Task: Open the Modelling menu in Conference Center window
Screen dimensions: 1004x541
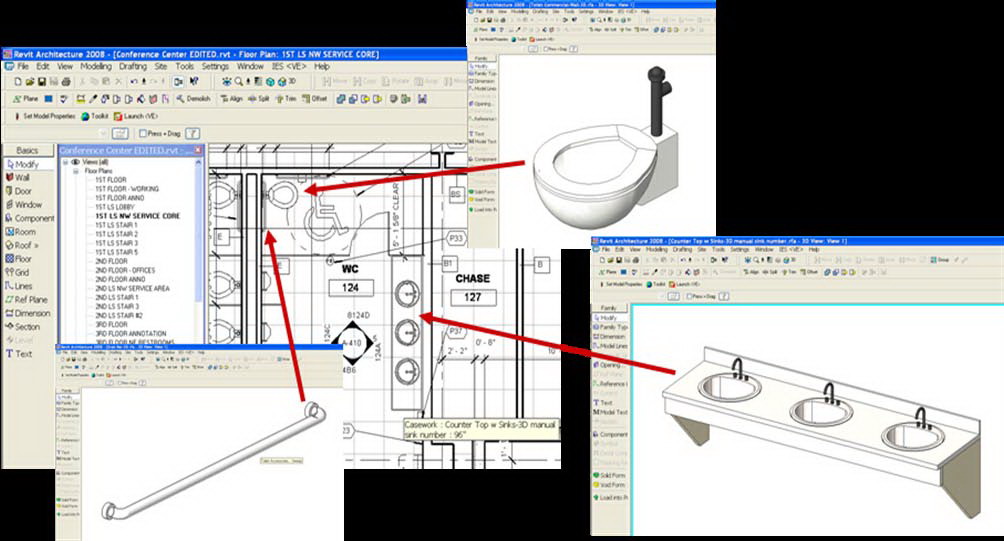Action: [x=96, y=67]
